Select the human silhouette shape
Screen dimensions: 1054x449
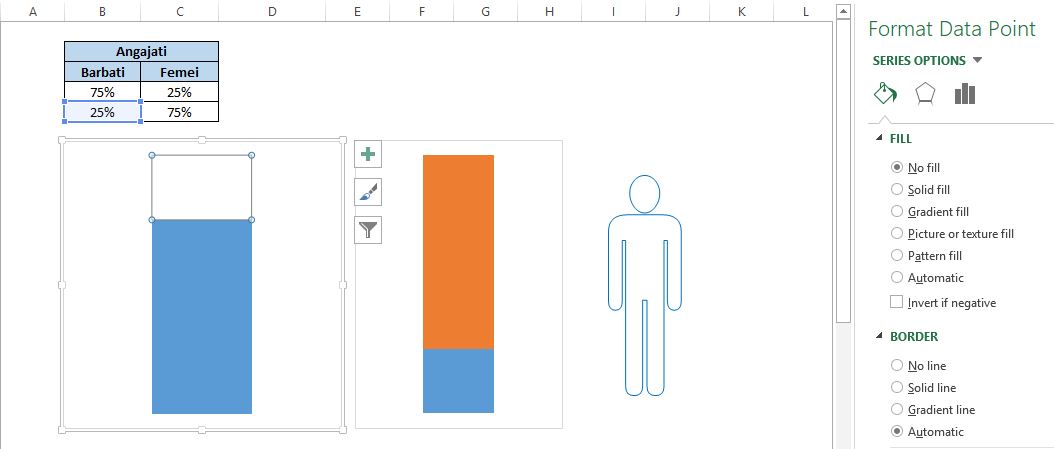645,286
